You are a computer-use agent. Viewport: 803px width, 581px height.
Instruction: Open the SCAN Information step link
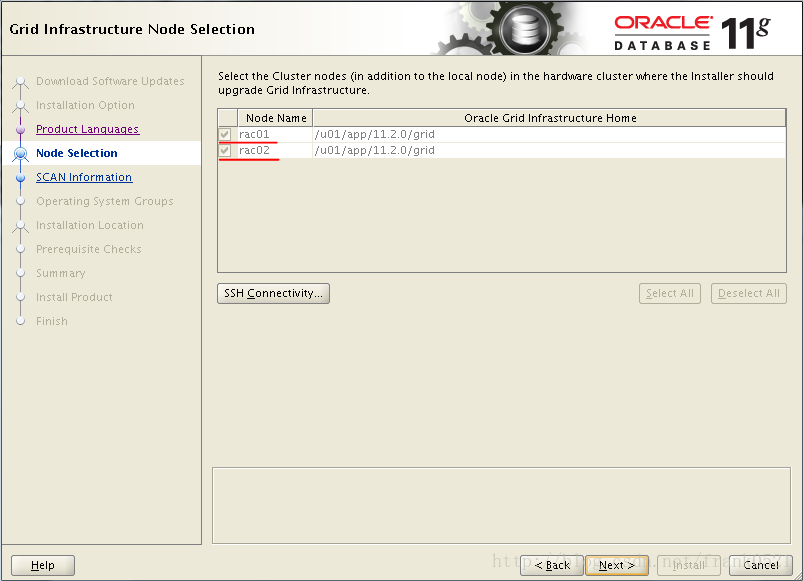[84, 177]
